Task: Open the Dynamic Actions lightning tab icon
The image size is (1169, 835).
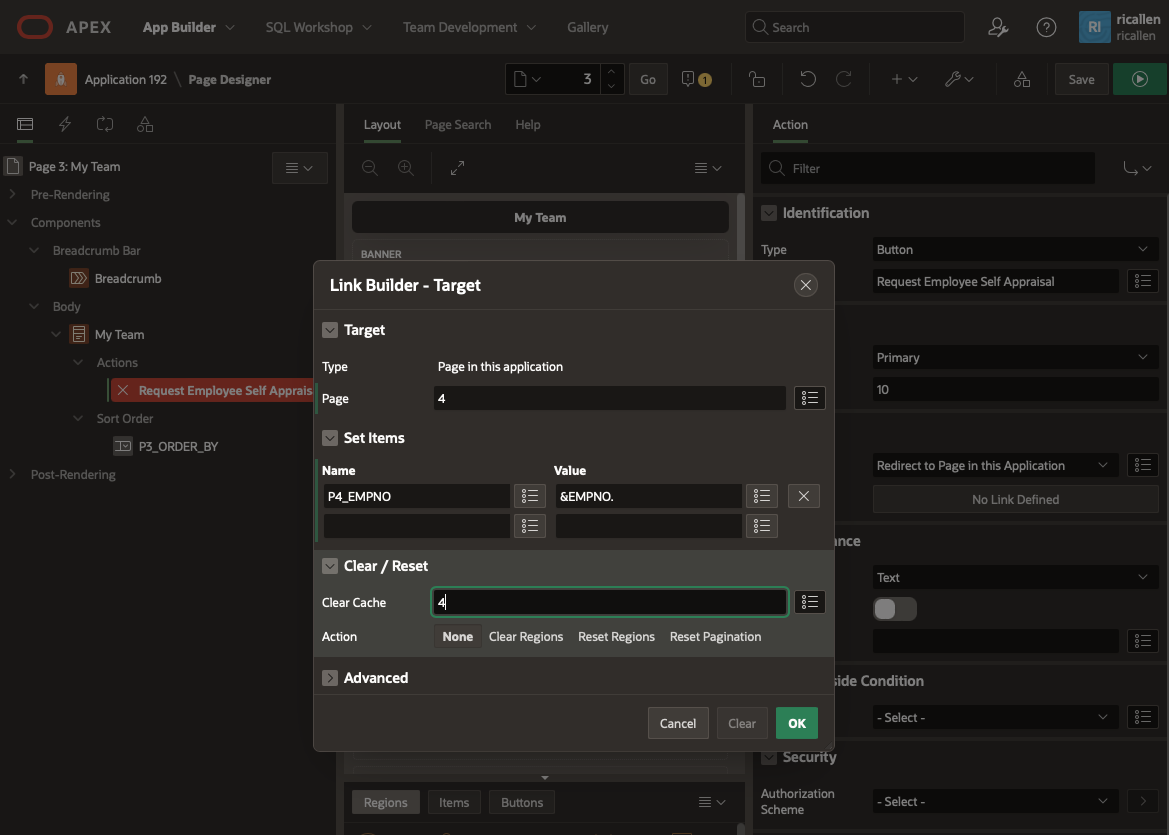Action: tap(66, 124)
